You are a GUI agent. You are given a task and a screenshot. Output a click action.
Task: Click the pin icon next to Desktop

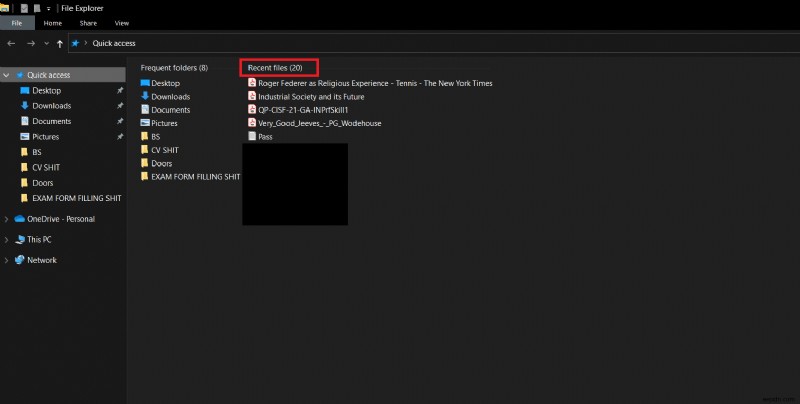(x=120, y=90)
